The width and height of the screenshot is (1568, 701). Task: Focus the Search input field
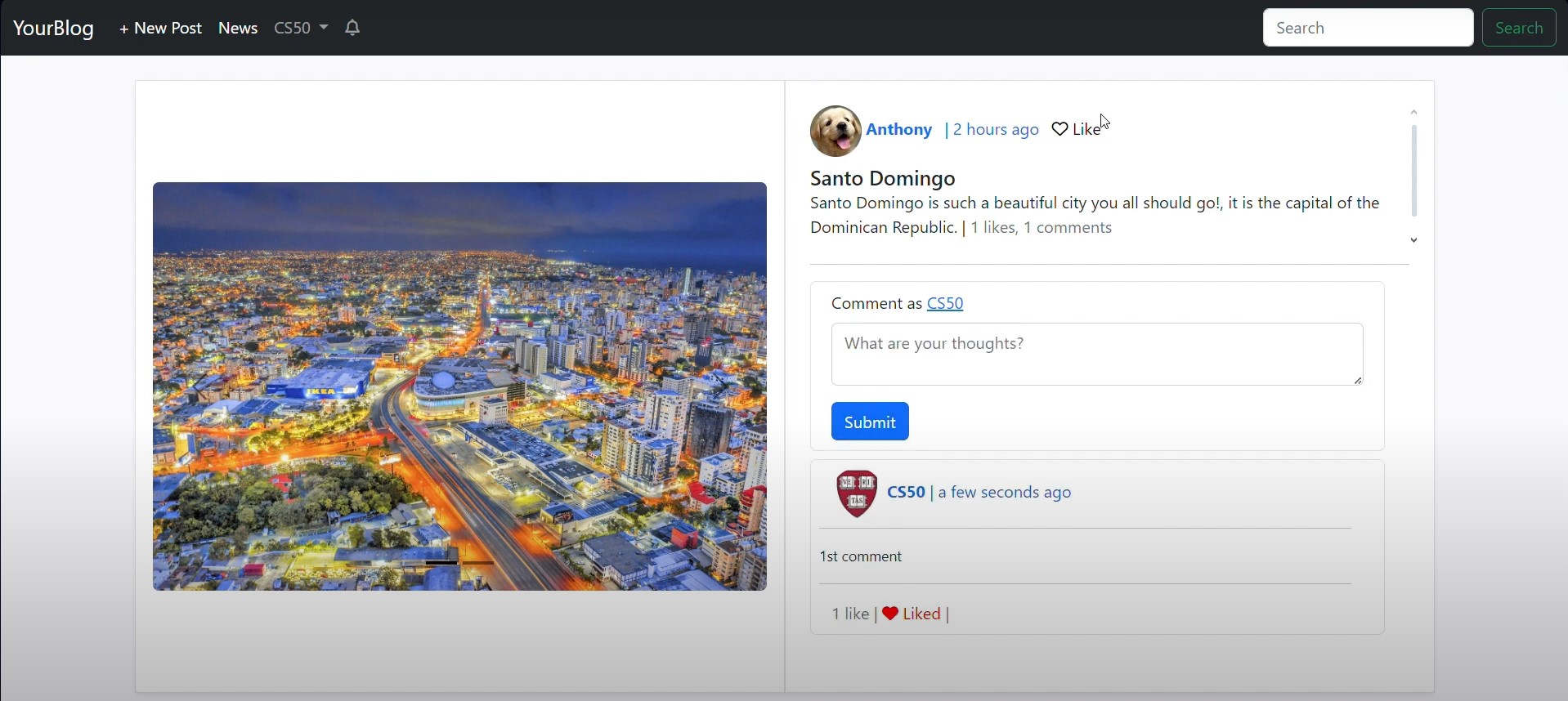pos(1367,29)
